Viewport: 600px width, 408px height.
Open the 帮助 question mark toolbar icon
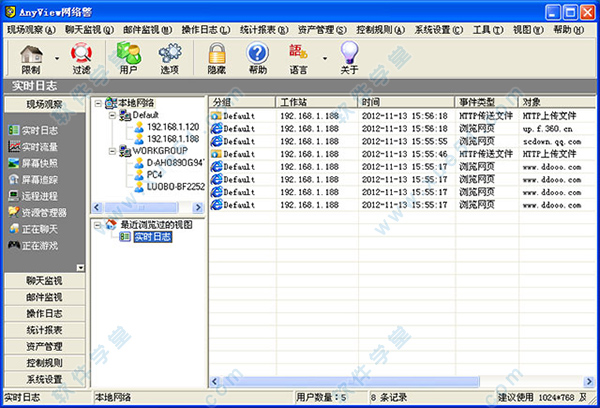point(258,59)
